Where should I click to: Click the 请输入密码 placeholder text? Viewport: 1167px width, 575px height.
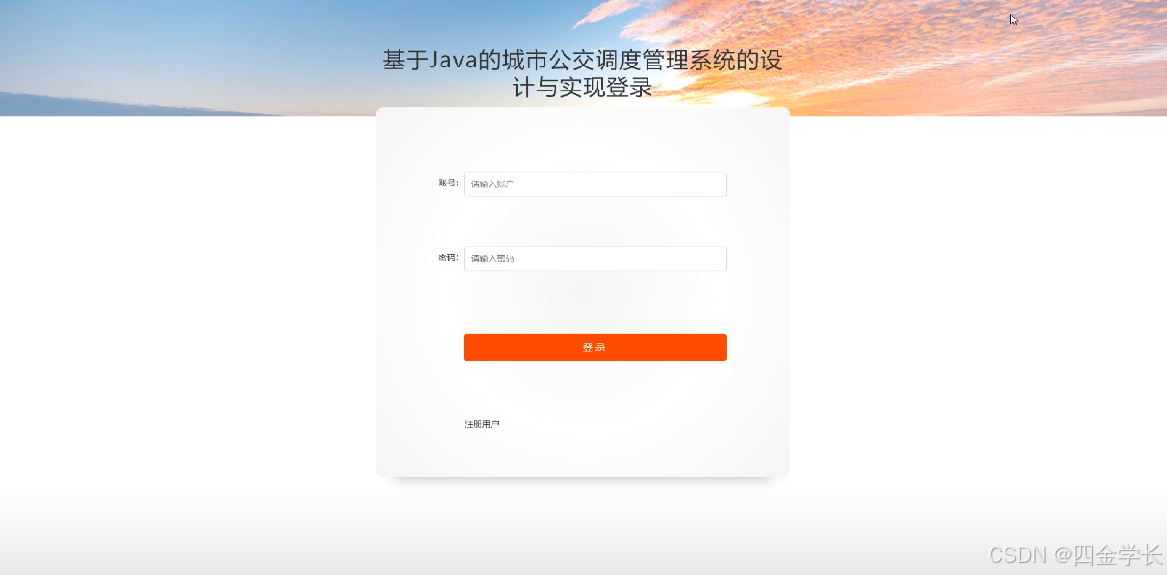pyautogui.click(x=492, y=259)
